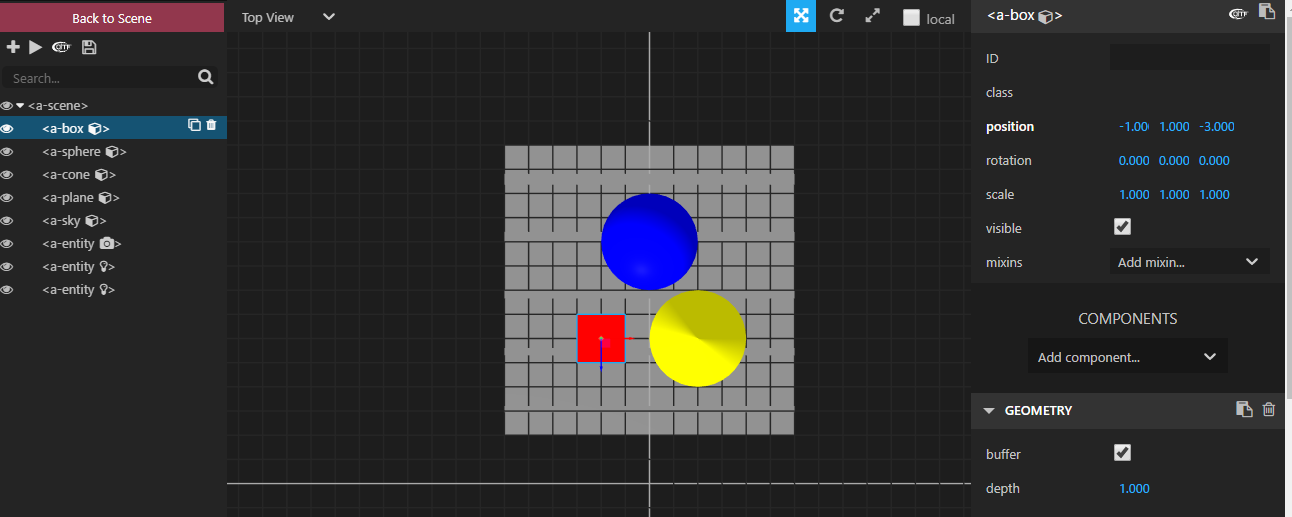The image size is (1292, 517).
Task: Activate the translate transform tool
Action: click(x=801, y=16)
